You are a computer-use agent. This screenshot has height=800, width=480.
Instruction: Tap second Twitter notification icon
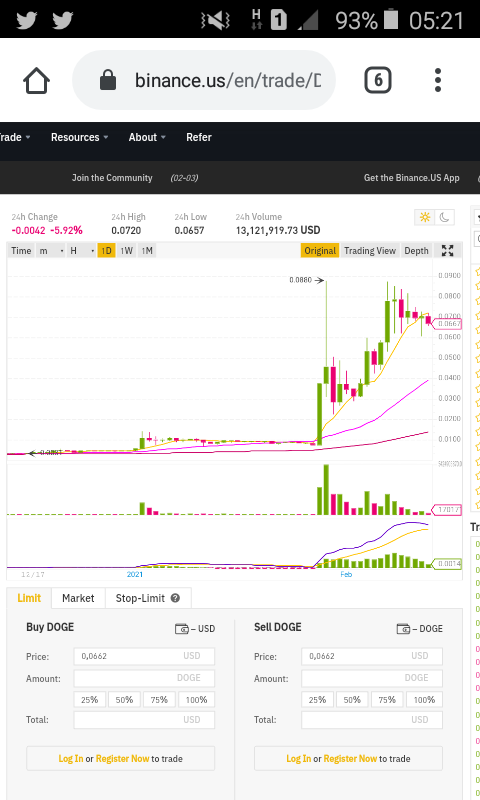coord(63,20)
